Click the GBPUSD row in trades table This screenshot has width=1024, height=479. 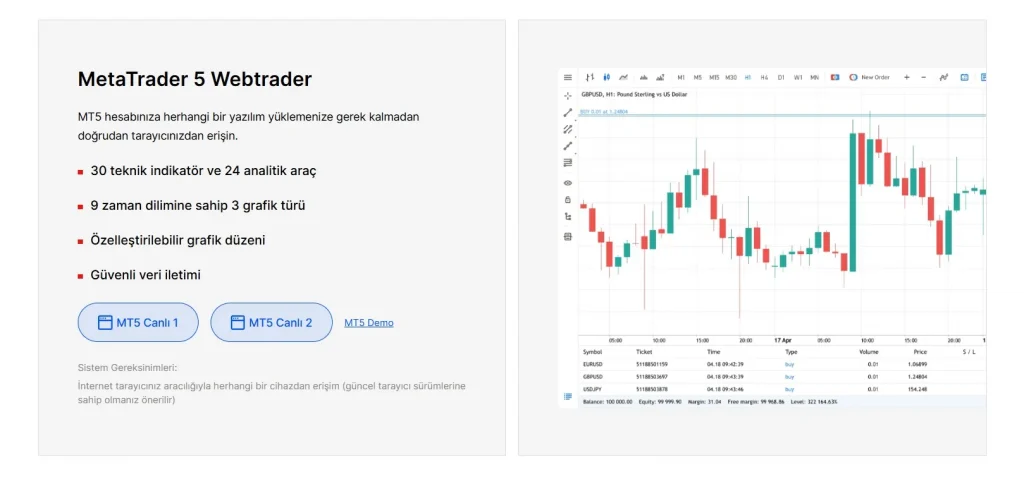(x=782, y=376)
